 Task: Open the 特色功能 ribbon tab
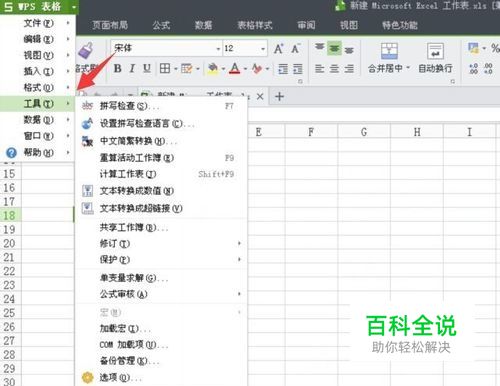point(400,25)
